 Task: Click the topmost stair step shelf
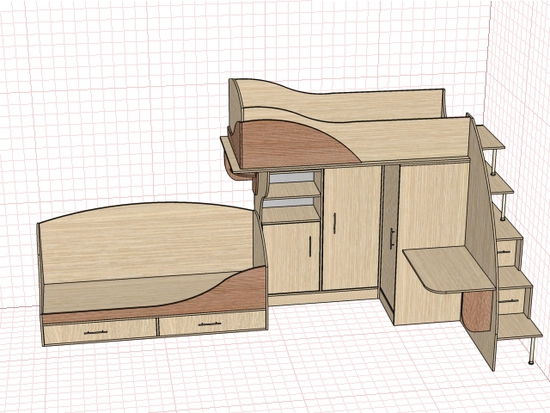click(491, 138)
